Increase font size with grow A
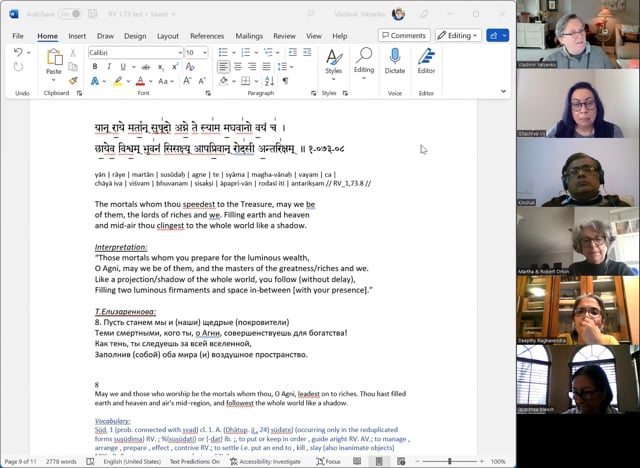Viewport: 640px width, 468px height. tap(187, 81)
